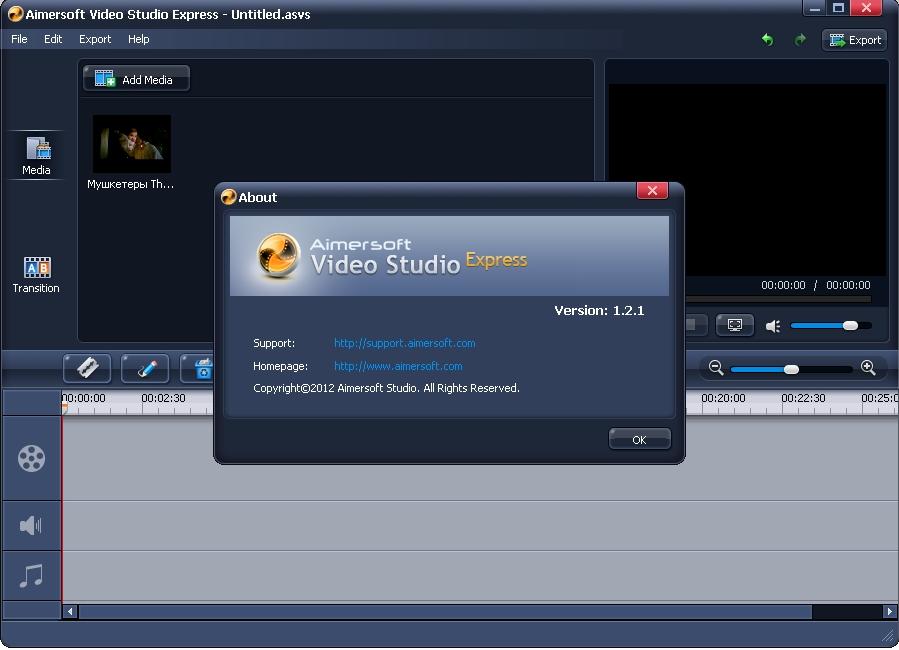Select the video track film reel icon
This screenshot has height=650, width=899.
click(x=31, y=458)
